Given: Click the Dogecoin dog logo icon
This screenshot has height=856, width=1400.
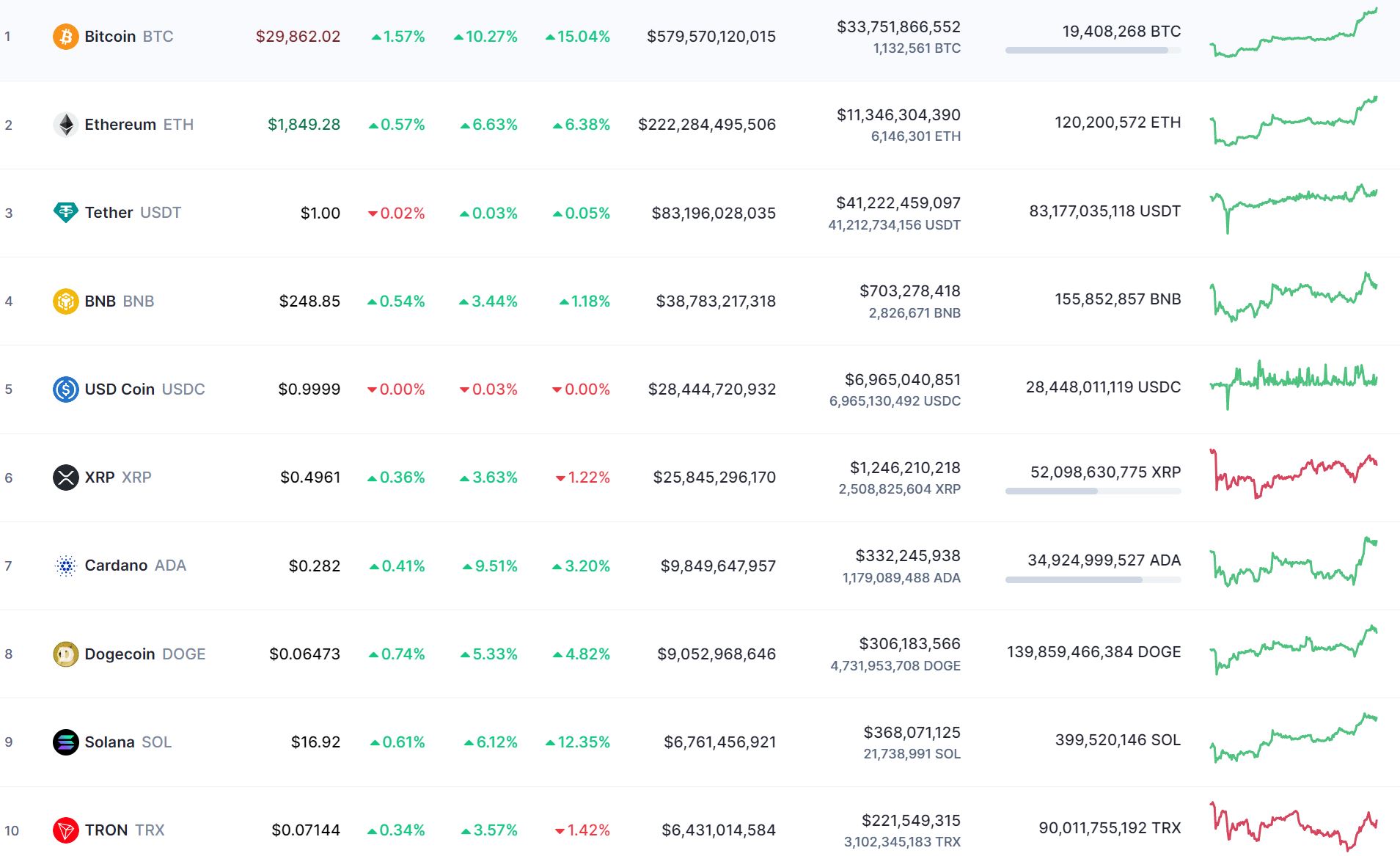Looking at the screenshot, I should pyautogui.click(x=65, y=654).
